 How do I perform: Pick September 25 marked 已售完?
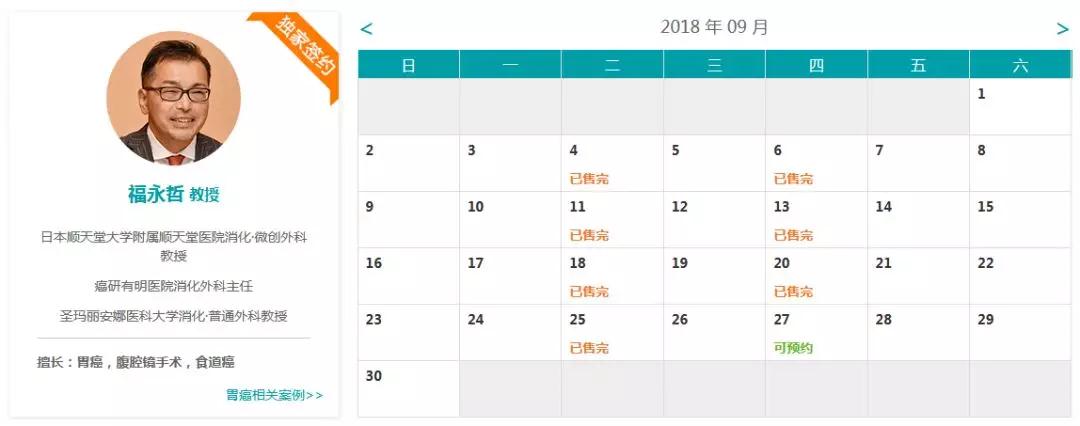click(612, 332)
